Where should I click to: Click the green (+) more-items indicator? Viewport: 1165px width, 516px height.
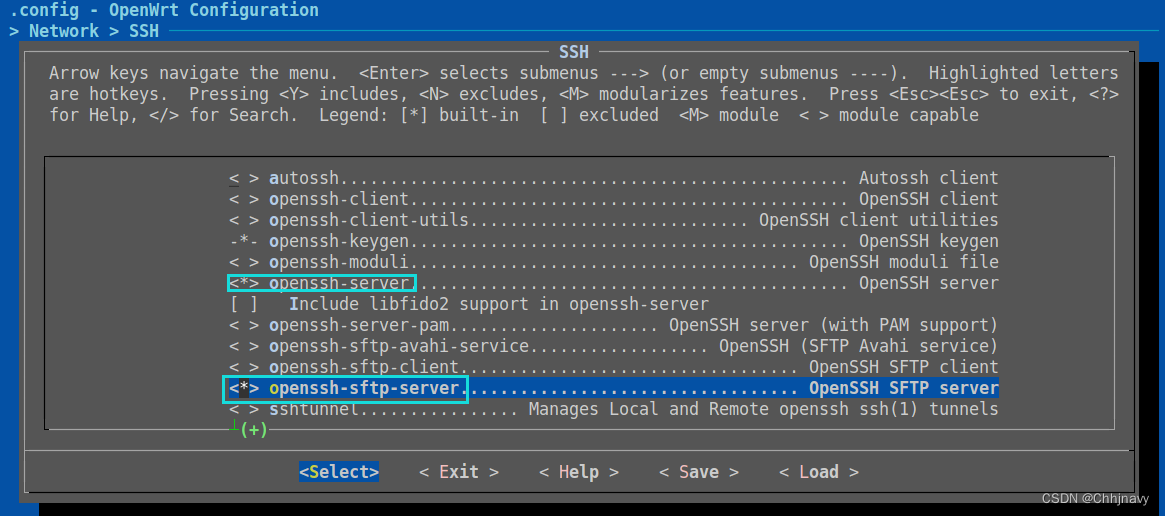(253, 430)
